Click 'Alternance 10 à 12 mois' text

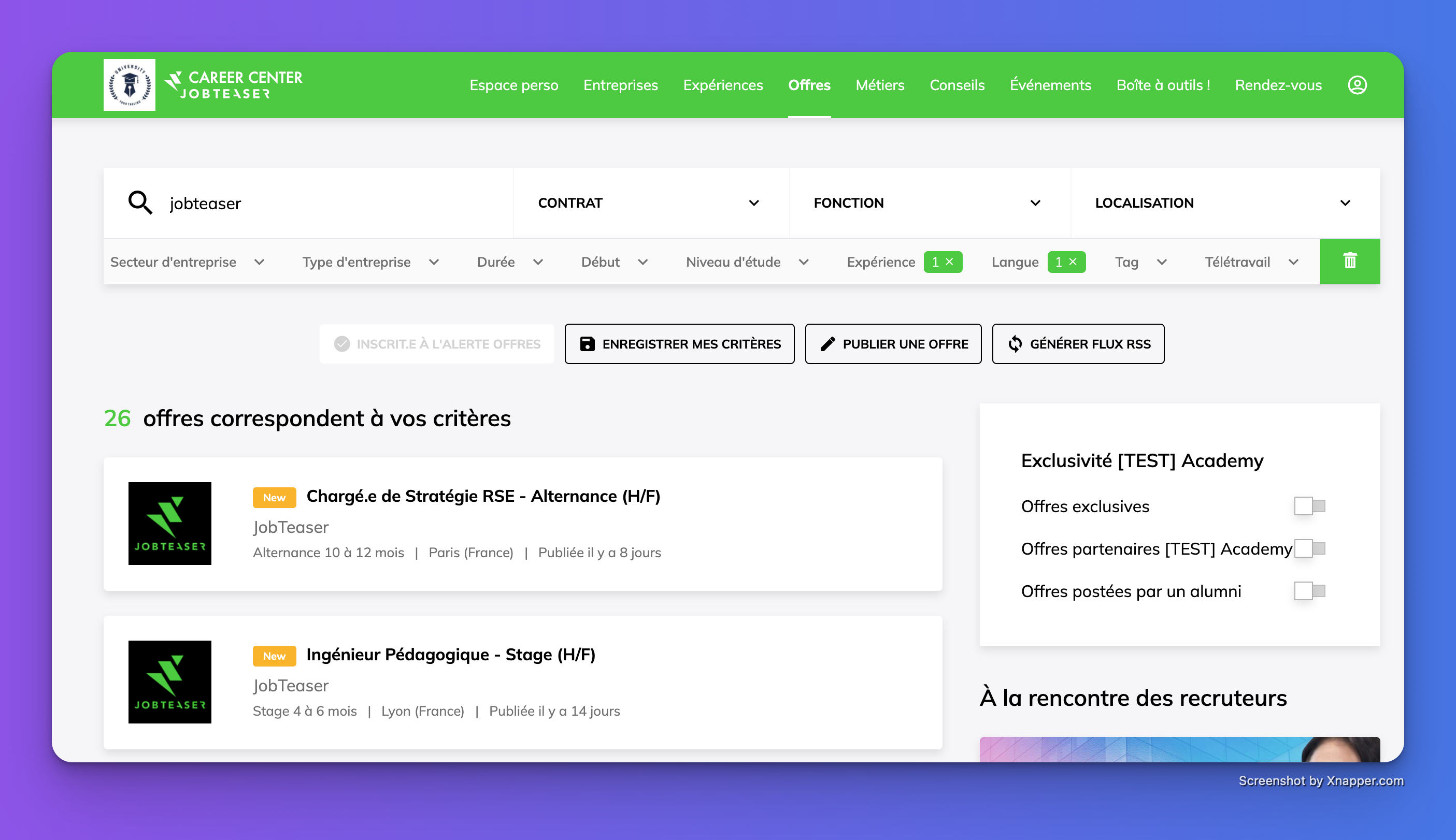[329, 553]
